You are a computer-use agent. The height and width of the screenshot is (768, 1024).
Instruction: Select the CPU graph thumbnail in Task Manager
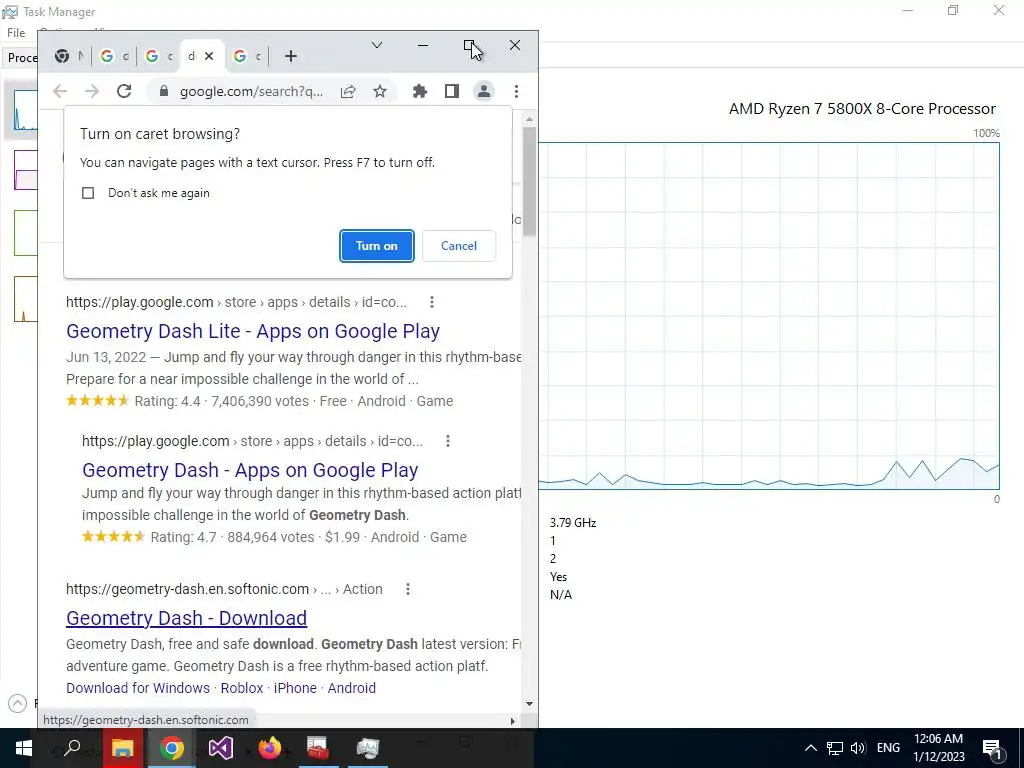(25, 110)
